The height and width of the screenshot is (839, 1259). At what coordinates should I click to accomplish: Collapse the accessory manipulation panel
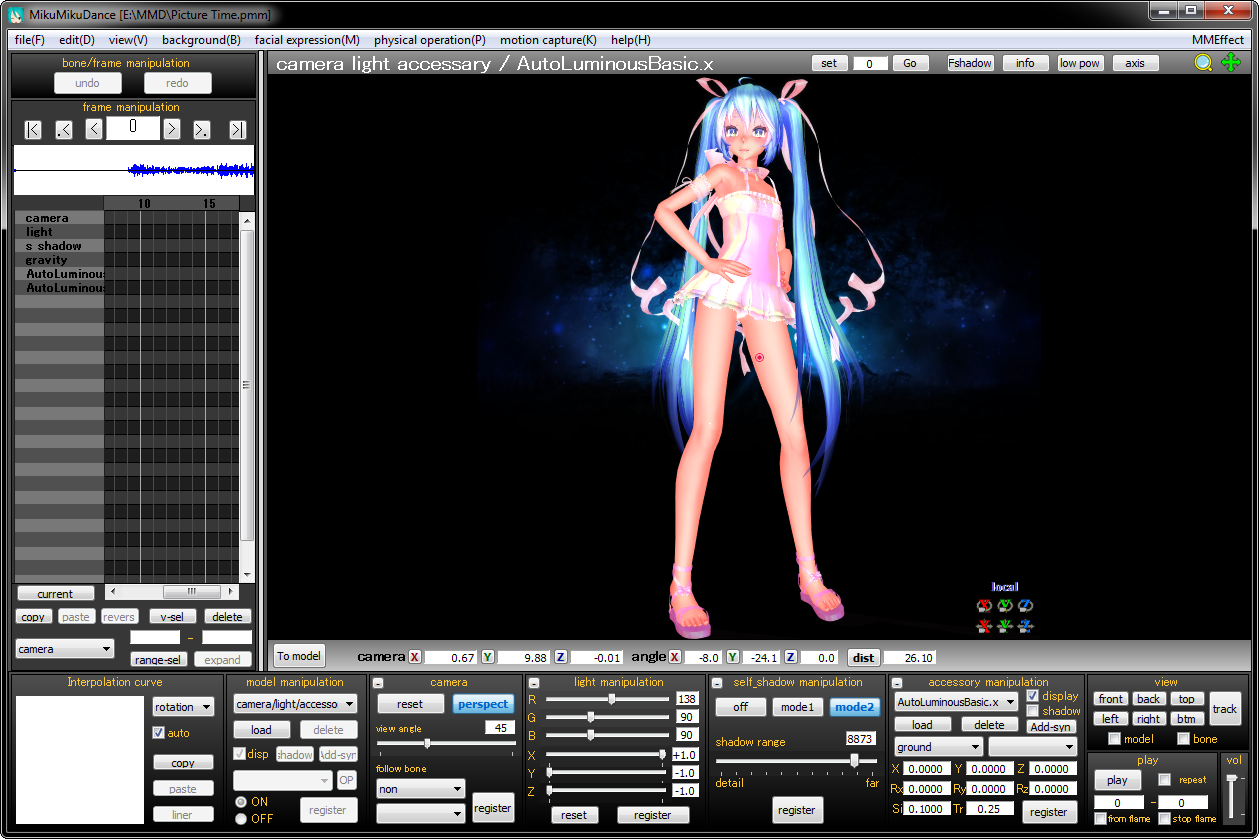coord(897,683)
